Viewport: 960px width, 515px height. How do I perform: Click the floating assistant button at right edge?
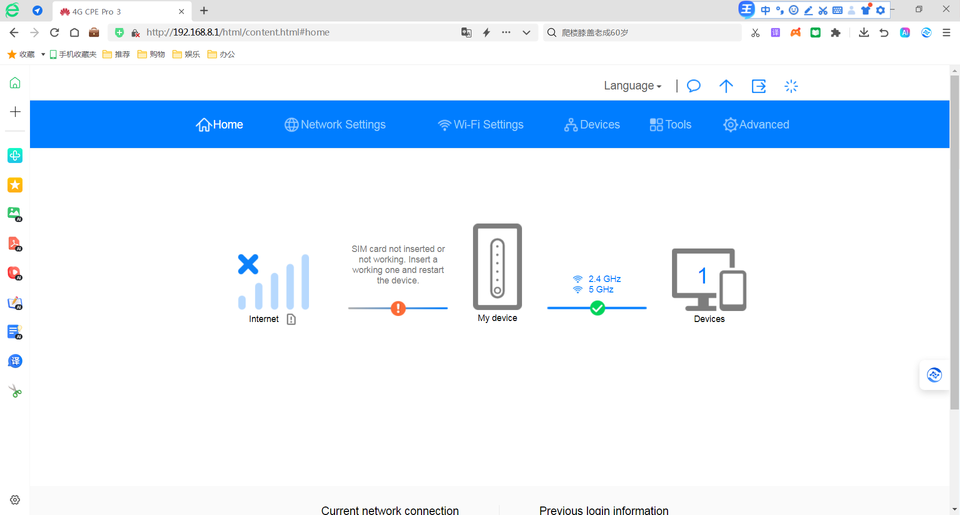(x=934, y=375)
